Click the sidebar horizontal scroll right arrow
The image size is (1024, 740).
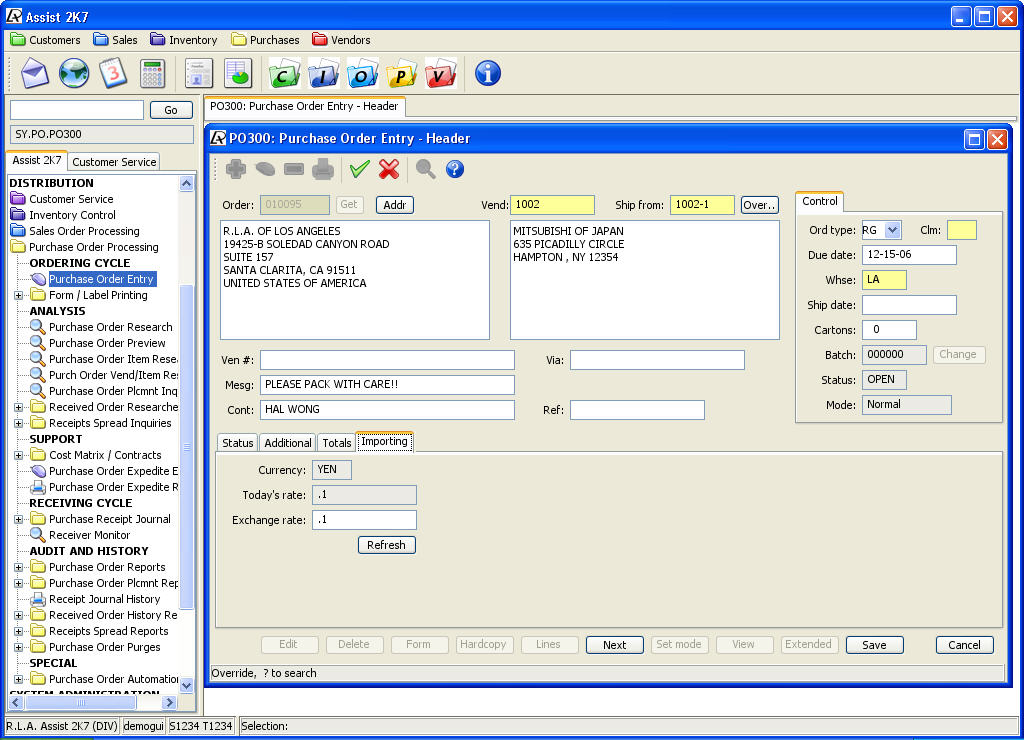tap(169, 703)
